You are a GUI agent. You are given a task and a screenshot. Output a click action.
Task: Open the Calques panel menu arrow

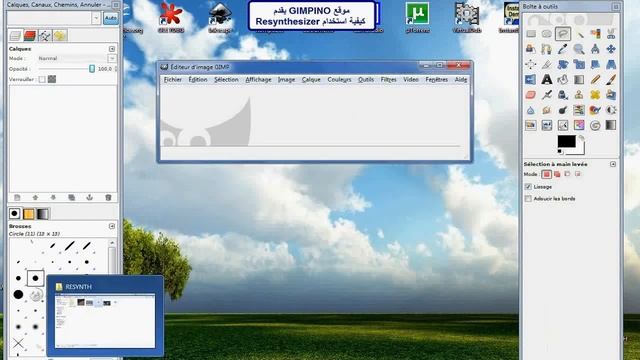(x=112, y=49)
